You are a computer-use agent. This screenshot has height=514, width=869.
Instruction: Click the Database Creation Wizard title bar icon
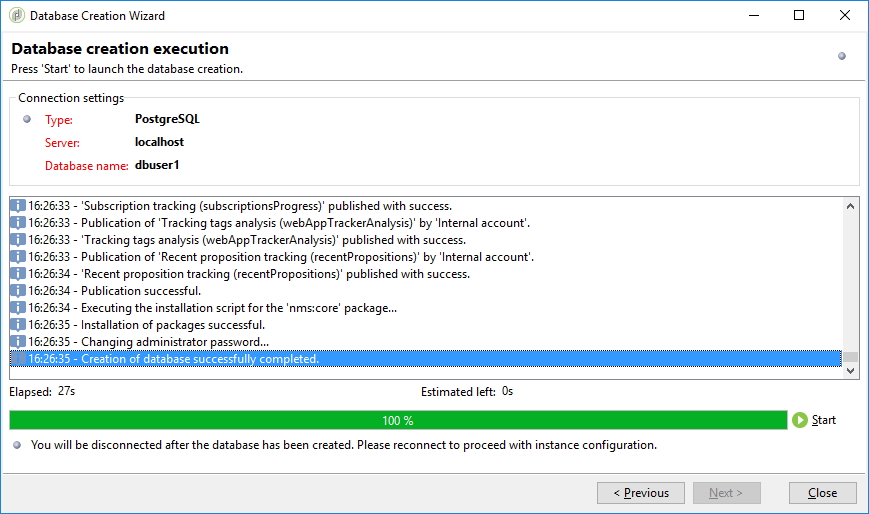pos(16,16)
